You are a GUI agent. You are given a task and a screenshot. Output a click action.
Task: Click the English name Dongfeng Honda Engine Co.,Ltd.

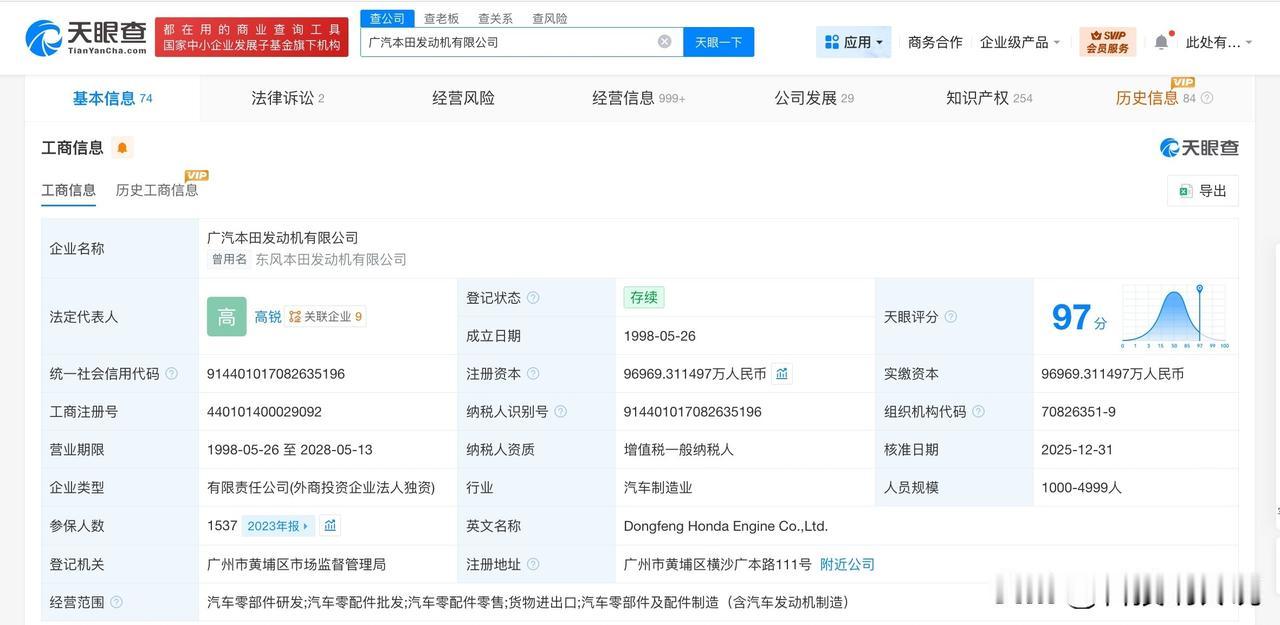coord(726,526)
